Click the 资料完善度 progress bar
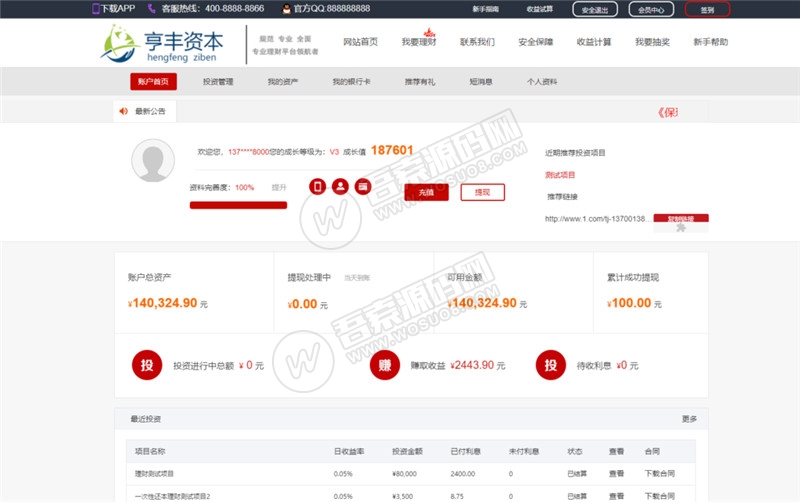 click(x=238, y=205)
